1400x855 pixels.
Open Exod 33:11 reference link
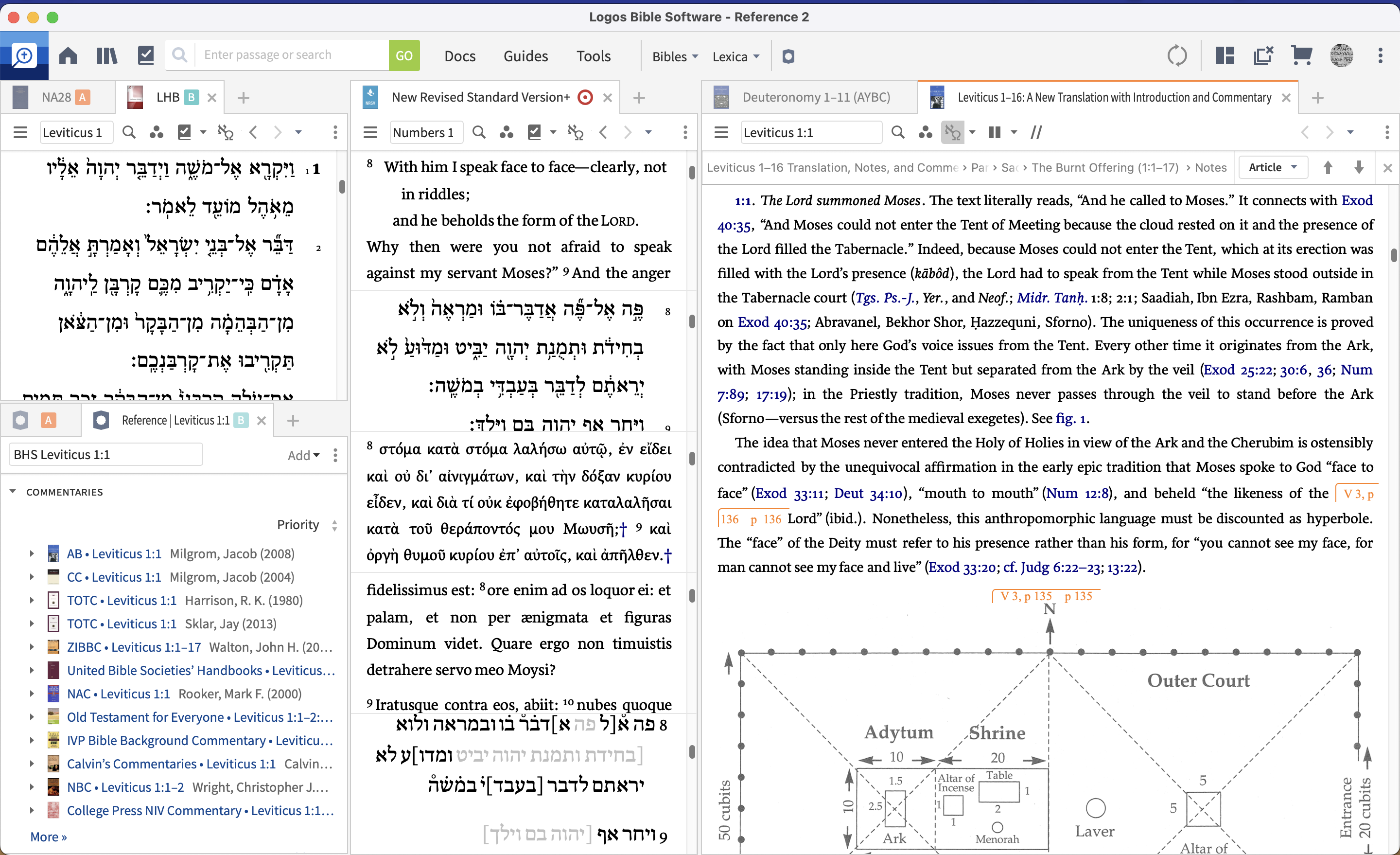coord(791,494)
